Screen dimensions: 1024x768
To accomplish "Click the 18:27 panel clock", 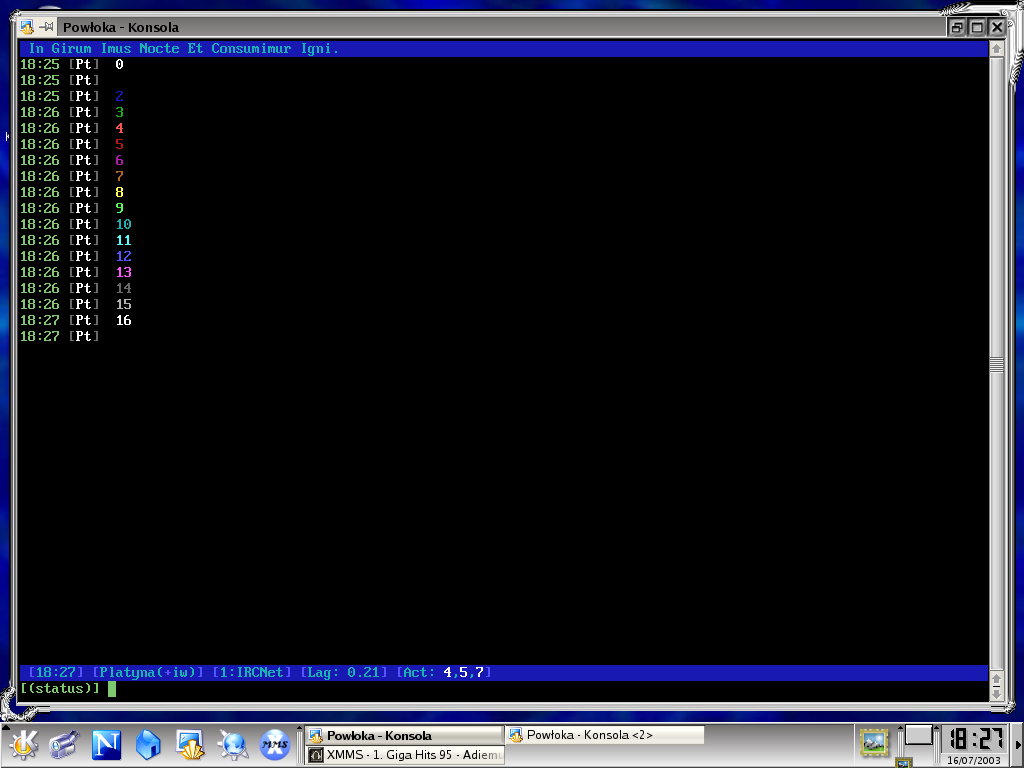I will tap(974, 739).
